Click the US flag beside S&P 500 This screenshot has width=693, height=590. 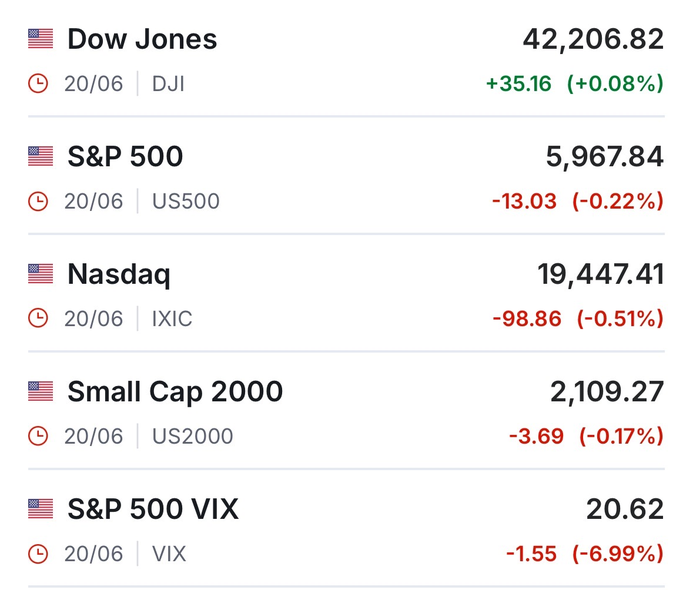[x=40, y=157]
